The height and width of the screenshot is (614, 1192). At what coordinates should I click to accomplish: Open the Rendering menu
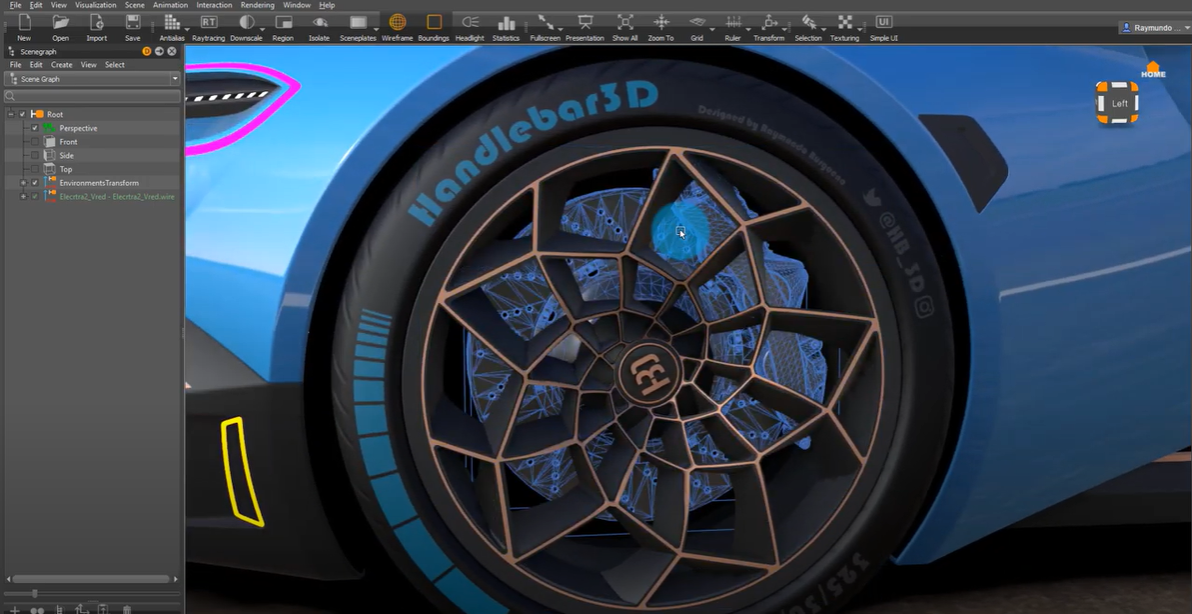[x=258, y=5]
